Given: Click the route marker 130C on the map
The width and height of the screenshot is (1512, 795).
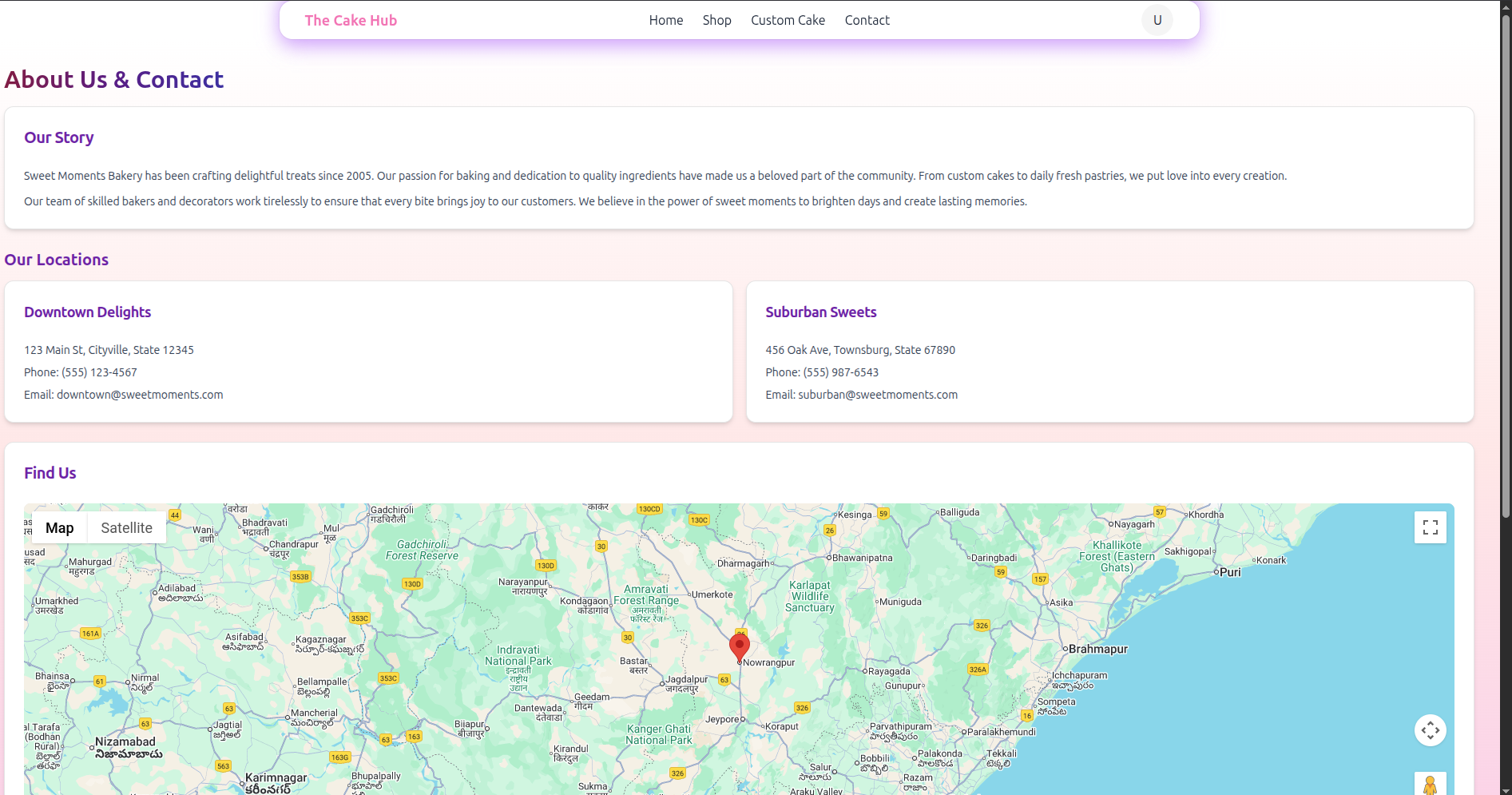Looking at the screenshot, I should tap(700, 519).
